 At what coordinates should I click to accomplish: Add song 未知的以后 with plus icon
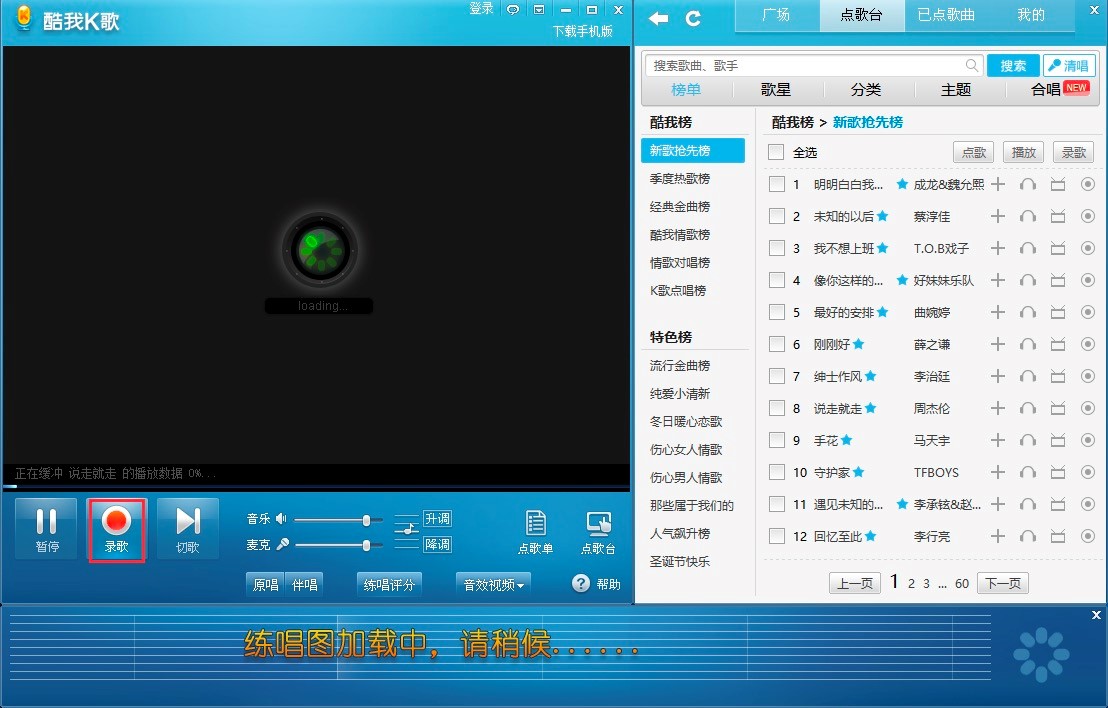point(997,216)
